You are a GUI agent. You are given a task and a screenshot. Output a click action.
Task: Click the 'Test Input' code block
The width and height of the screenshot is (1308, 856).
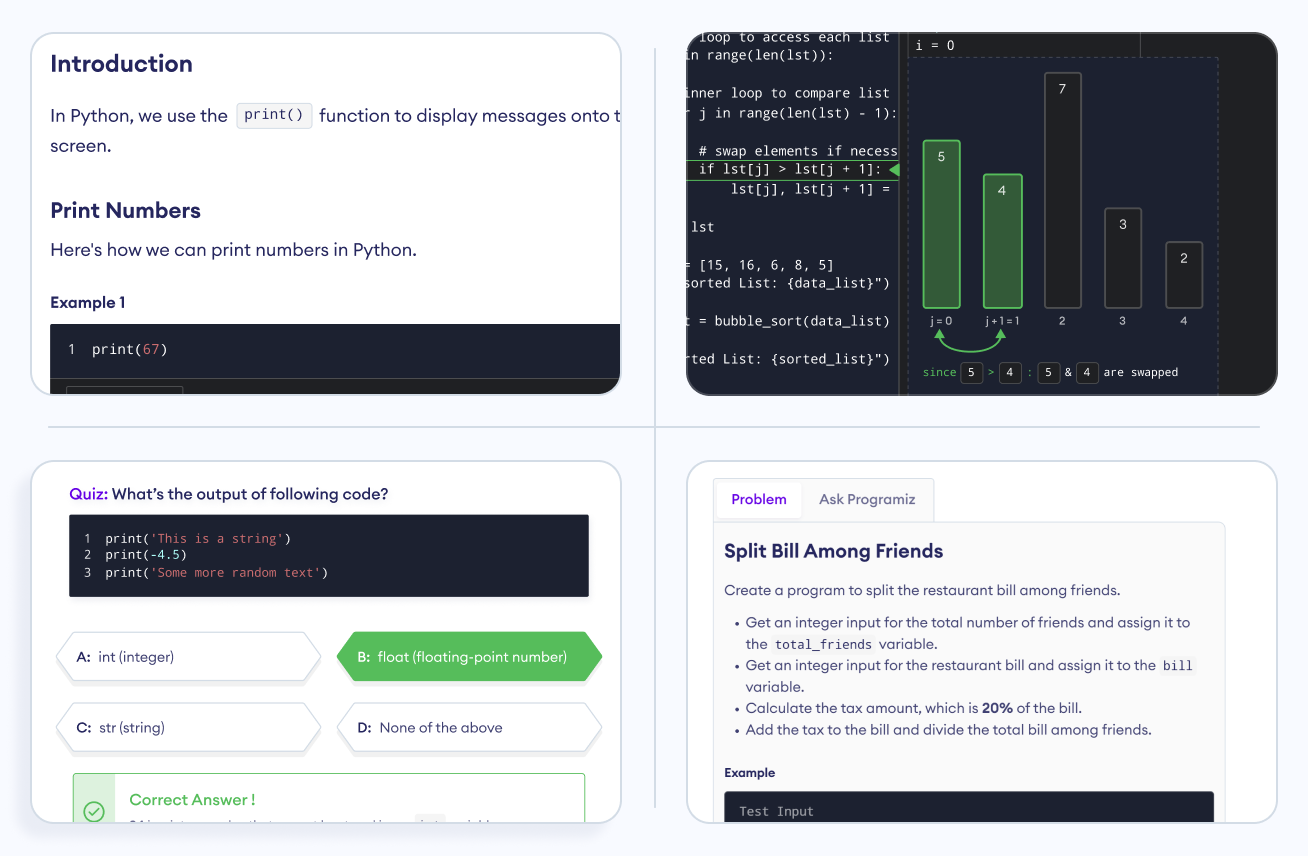[x=969, y=807]
